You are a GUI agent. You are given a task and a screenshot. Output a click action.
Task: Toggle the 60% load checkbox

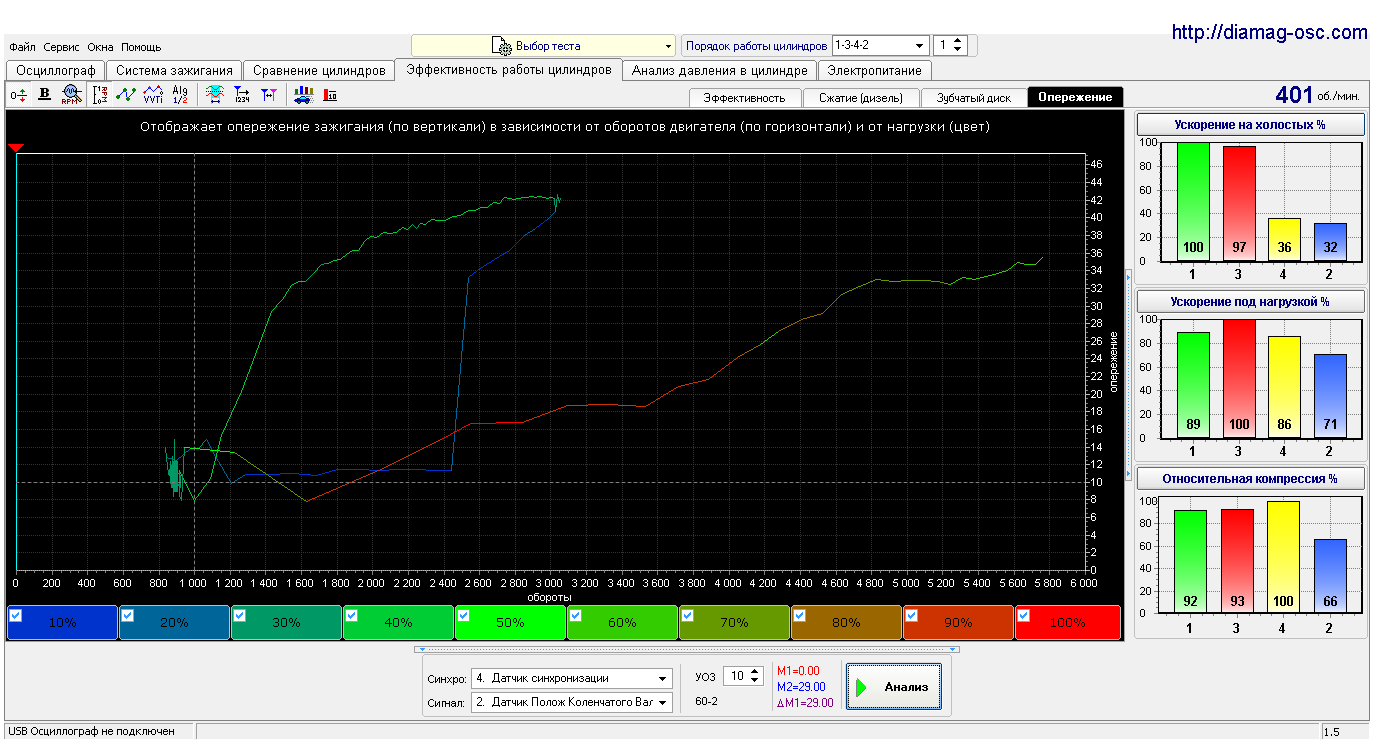point(575,616)
